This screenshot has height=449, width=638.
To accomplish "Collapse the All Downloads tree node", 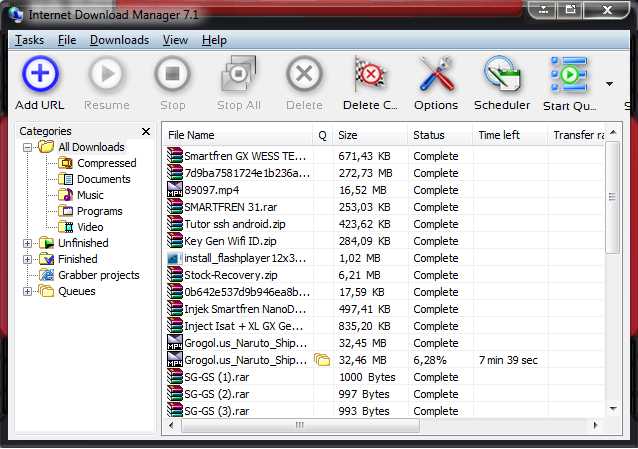I will tap(27, 147).
